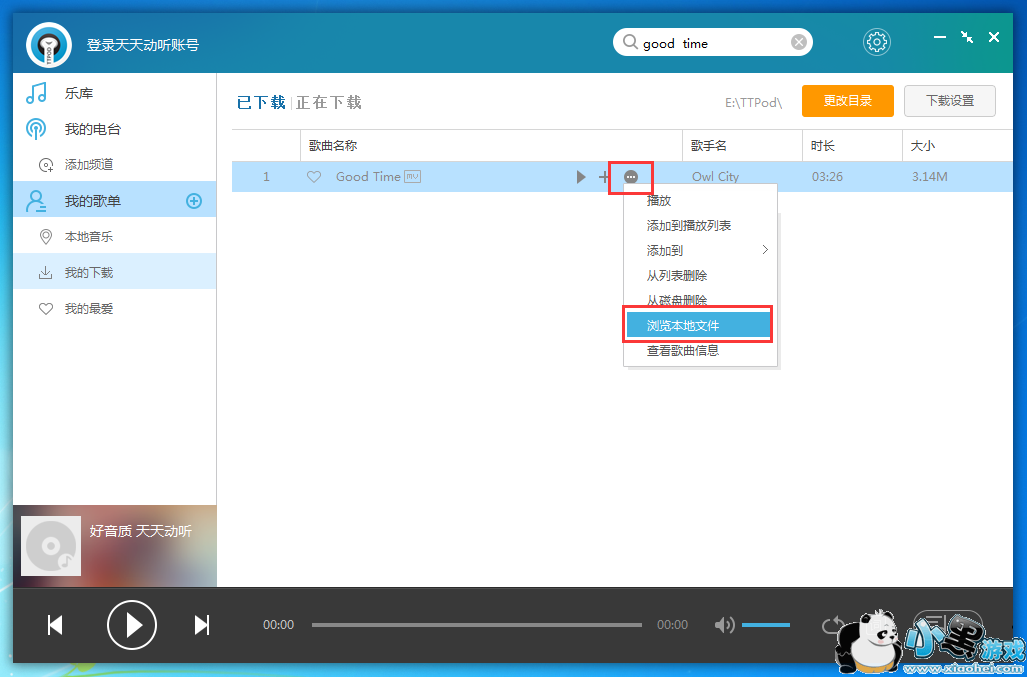Choose 浏览本地文件 menu entry
This screenshot has width=1027, height=677.
[698, 325]
